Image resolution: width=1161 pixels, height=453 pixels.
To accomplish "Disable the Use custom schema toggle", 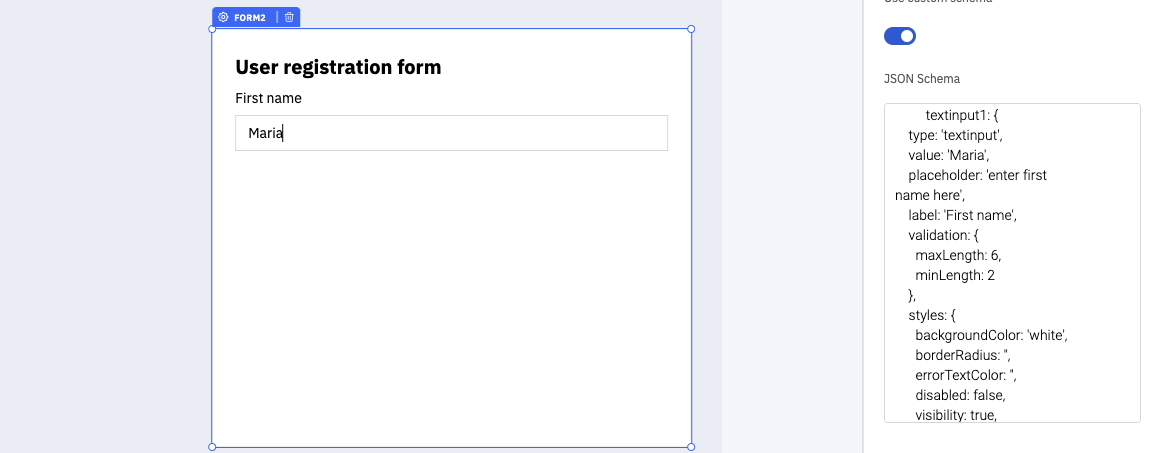I will pyautogui.click(x=900, y=36).
